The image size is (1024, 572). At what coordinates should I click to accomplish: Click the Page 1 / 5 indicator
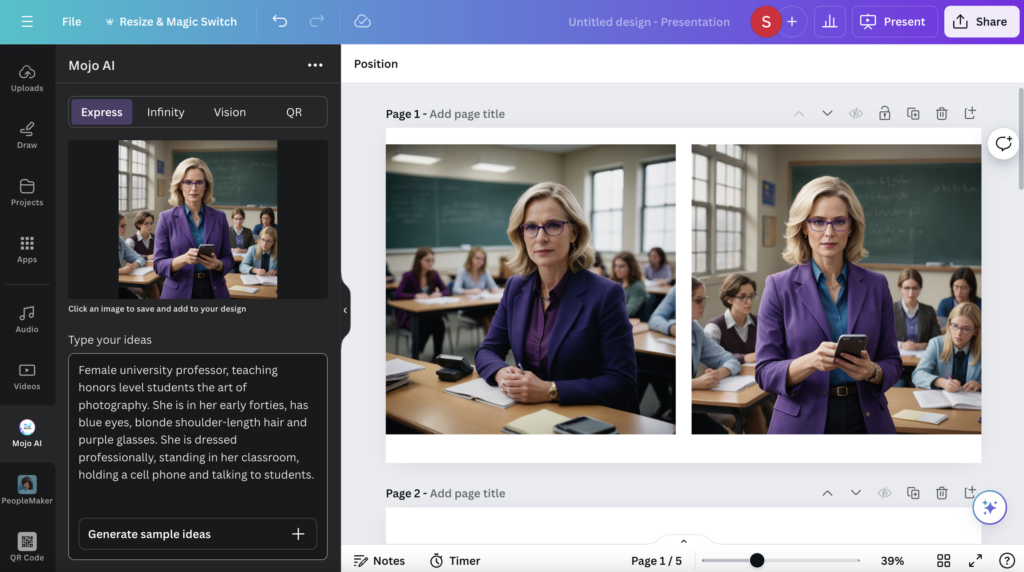pos(656,561)
